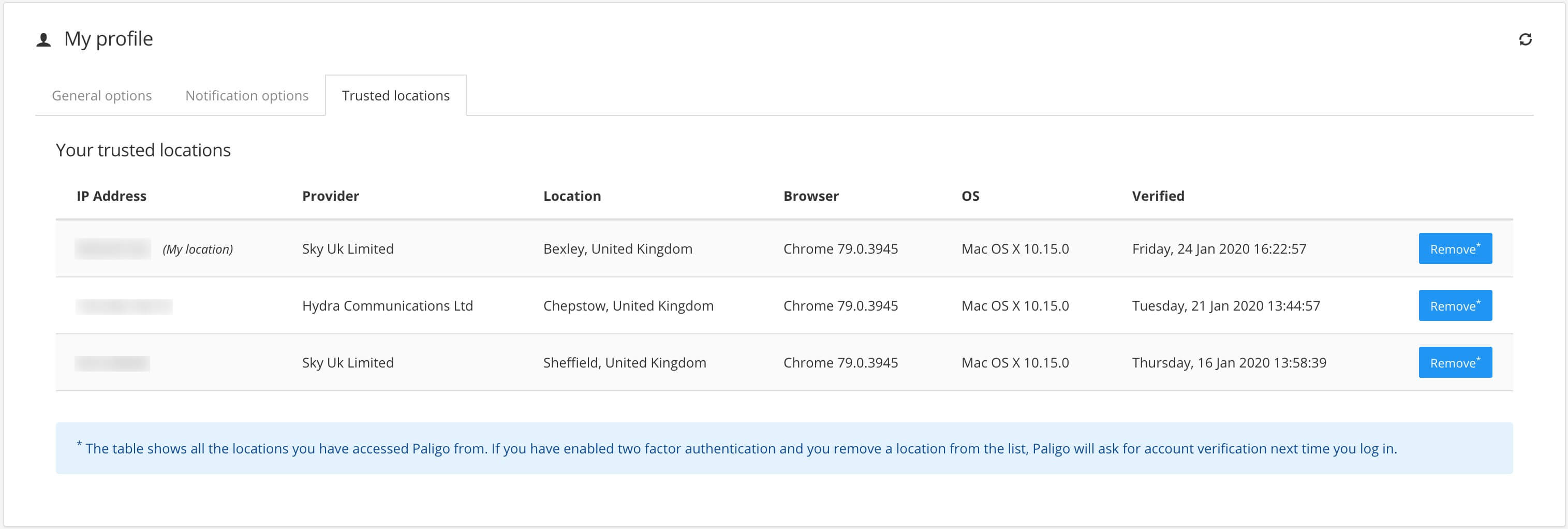Screen dimensions: 1568x529
Task: Click the Your trusted locations heading
Action: tap(143, 150)
